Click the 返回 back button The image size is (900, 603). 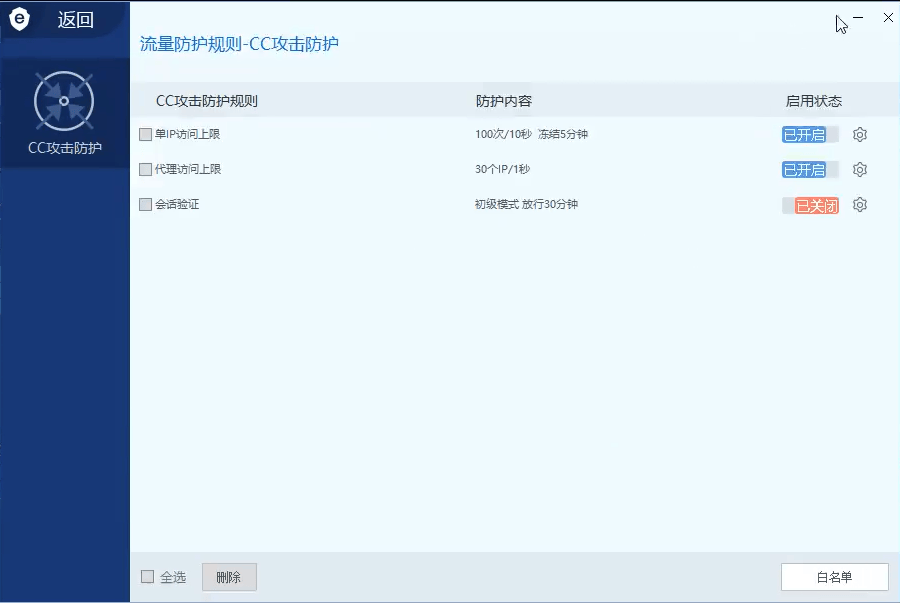coord(75,20)
